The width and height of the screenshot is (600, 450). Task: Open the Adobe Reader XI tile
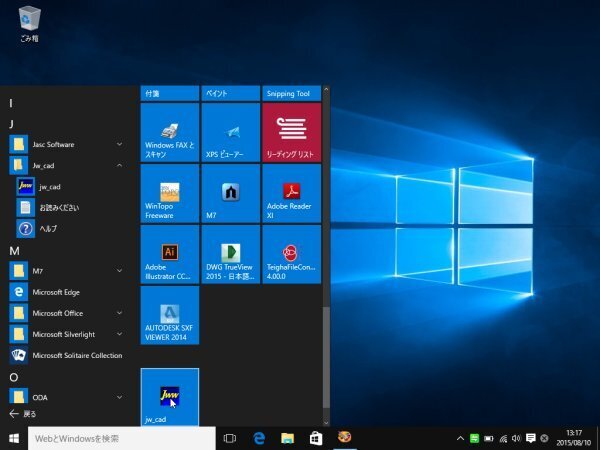click(292, 194)
